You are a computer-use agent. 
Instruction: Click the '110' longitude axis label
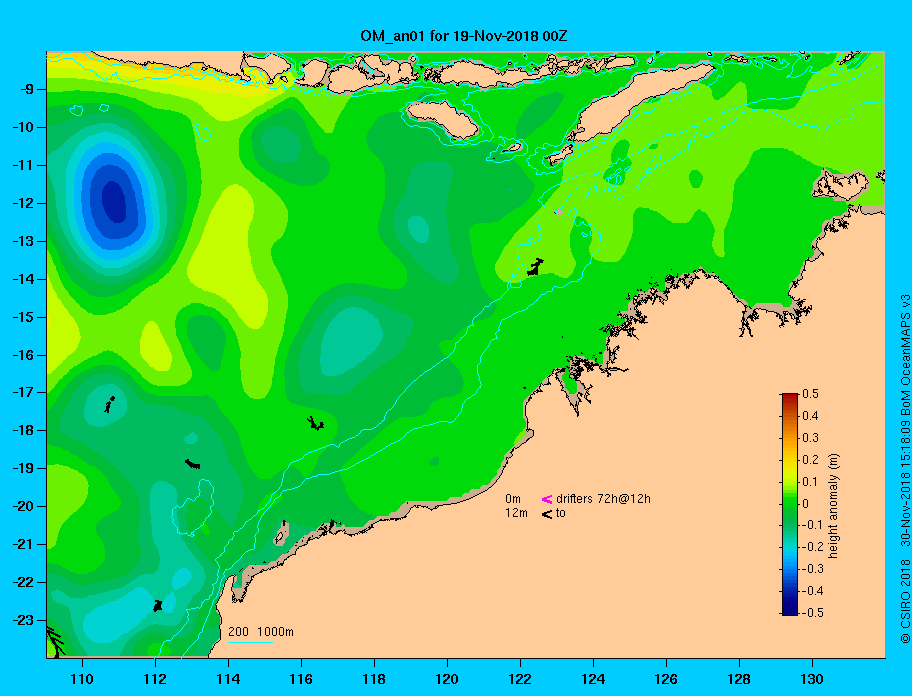tap(82, 679)
